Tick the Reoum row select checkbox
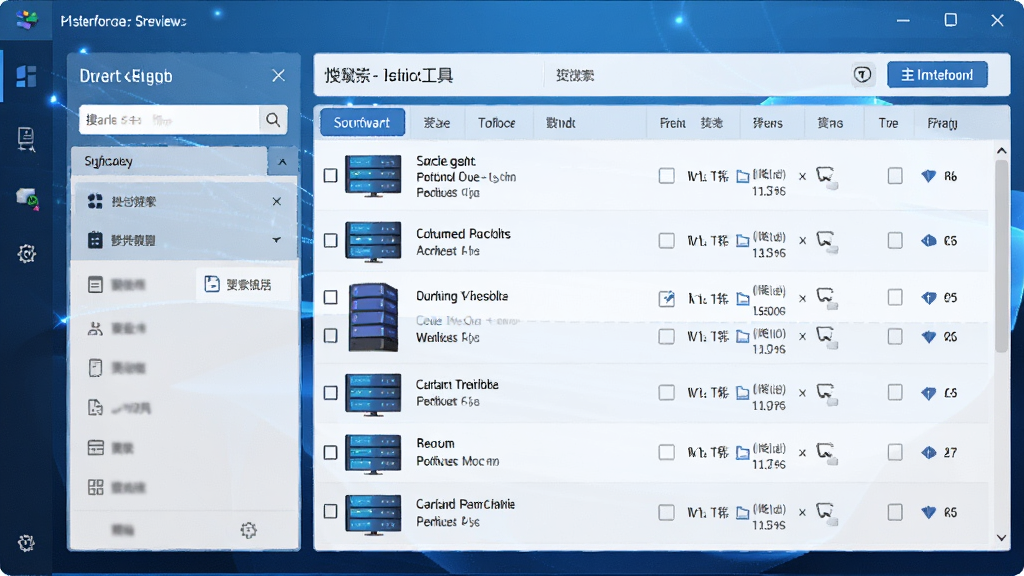 coord(330,452)
